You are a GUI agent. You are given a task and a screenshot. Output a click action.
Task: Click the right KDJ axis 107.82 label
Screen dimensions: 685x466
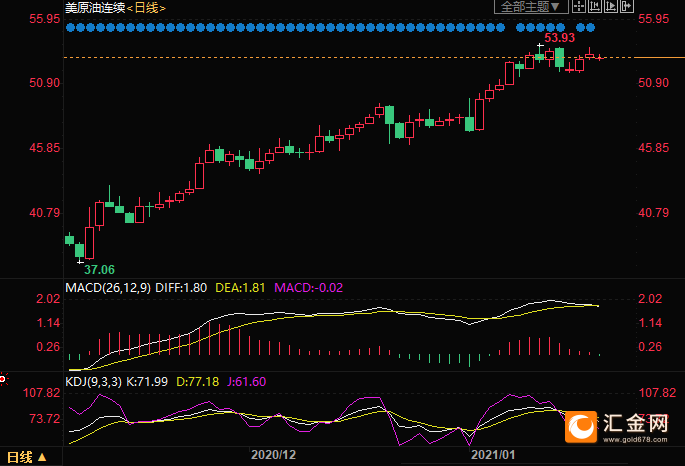[657, 393]
